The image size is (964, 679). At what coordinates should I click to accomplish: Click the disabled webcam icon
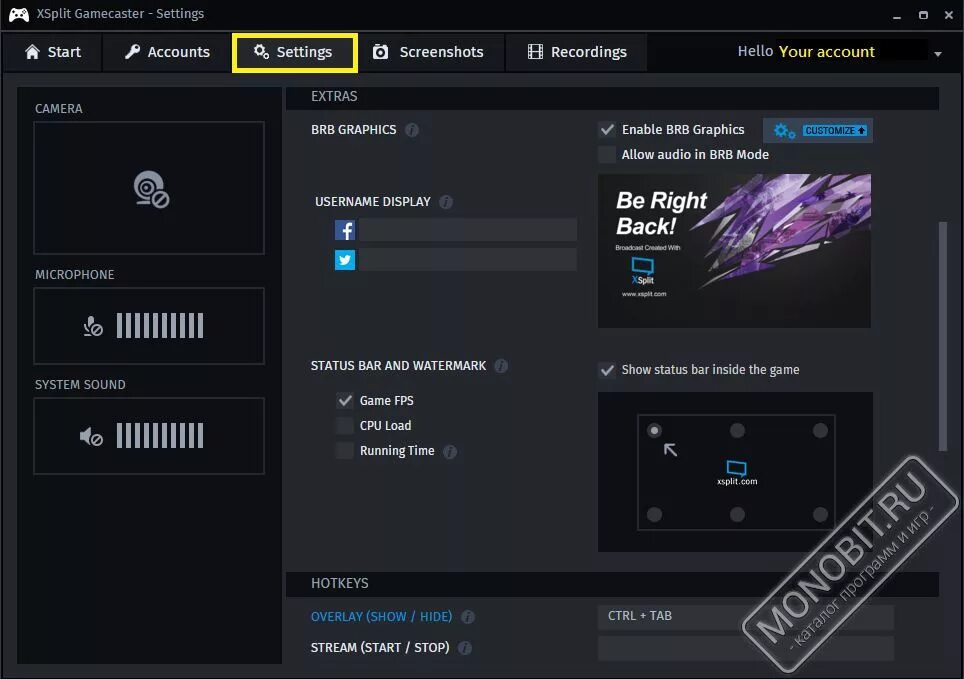(151, 189)
